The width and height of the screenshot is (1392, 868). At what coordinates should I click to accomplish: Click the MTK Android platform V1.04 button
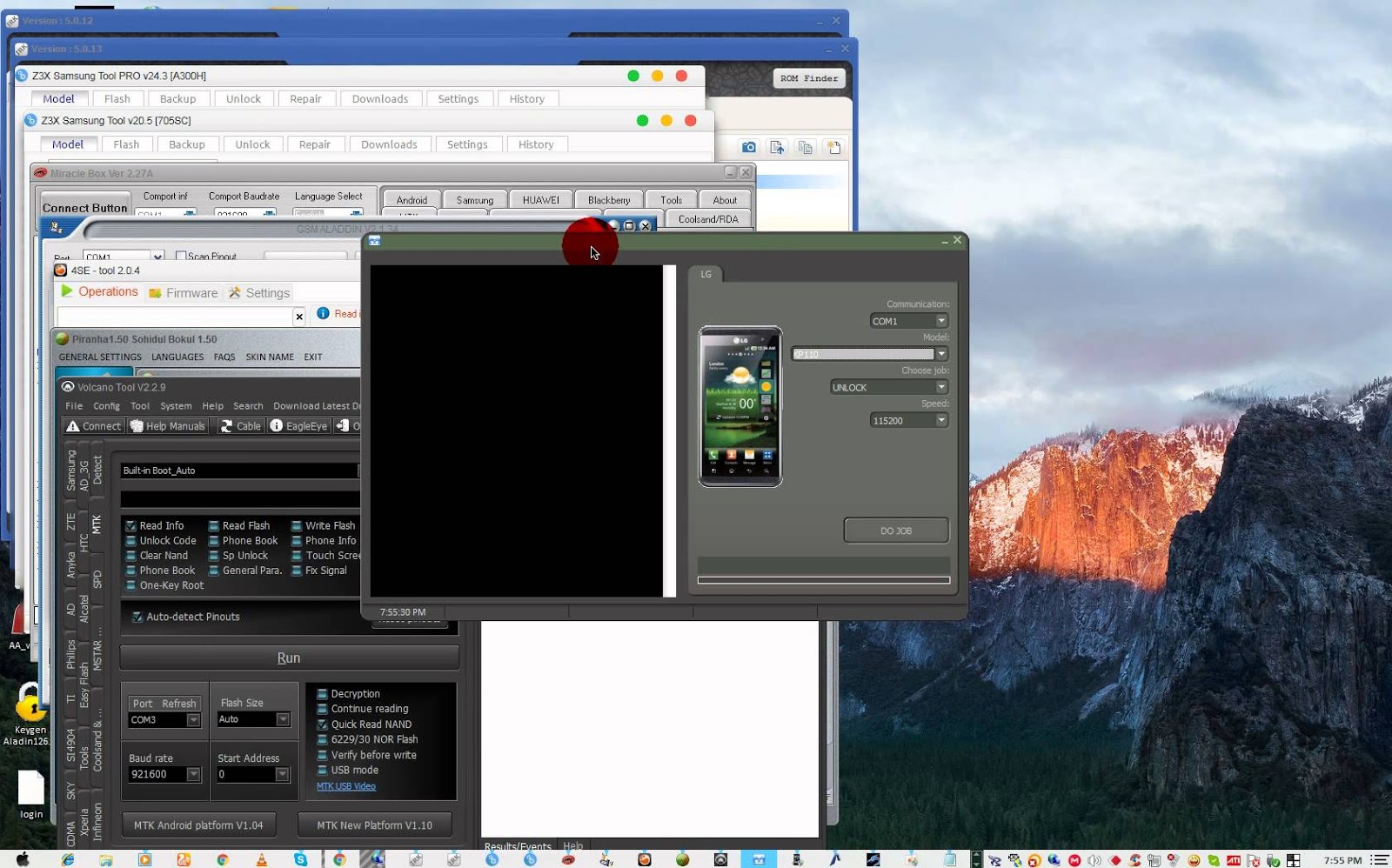(x=198, y=825)
